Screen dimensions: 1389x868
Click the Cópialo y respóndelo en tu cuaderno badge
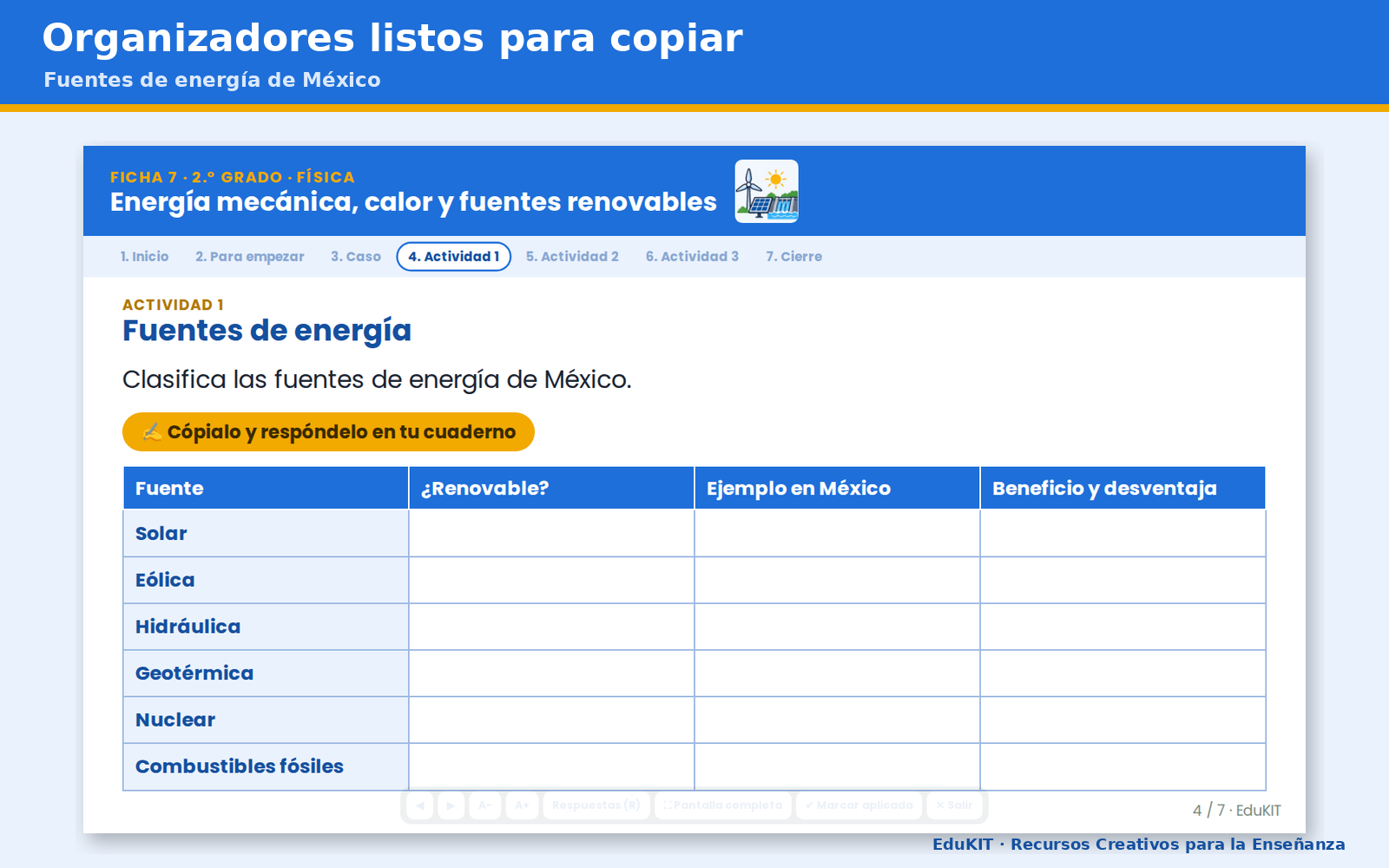point(328,431)
